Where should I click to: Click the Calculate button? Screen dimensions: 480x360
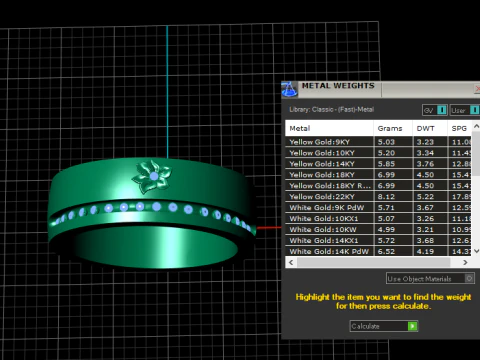click(384, 326)
